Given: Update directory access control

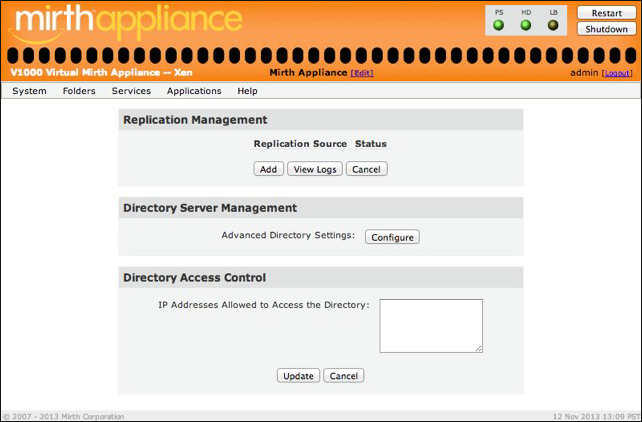Looking at the screenshot, I should [298, 376].
